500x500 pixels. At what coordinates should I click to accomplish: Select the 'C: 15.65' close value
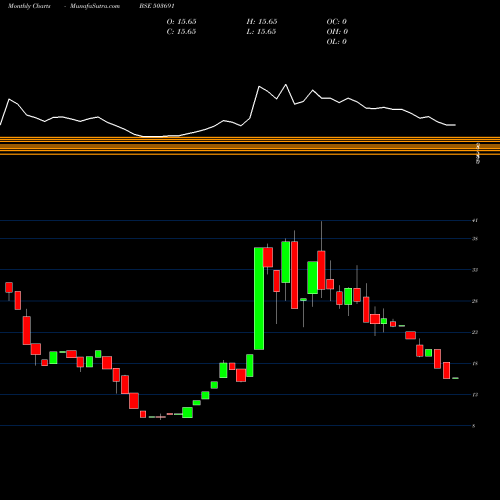(182, 32)
